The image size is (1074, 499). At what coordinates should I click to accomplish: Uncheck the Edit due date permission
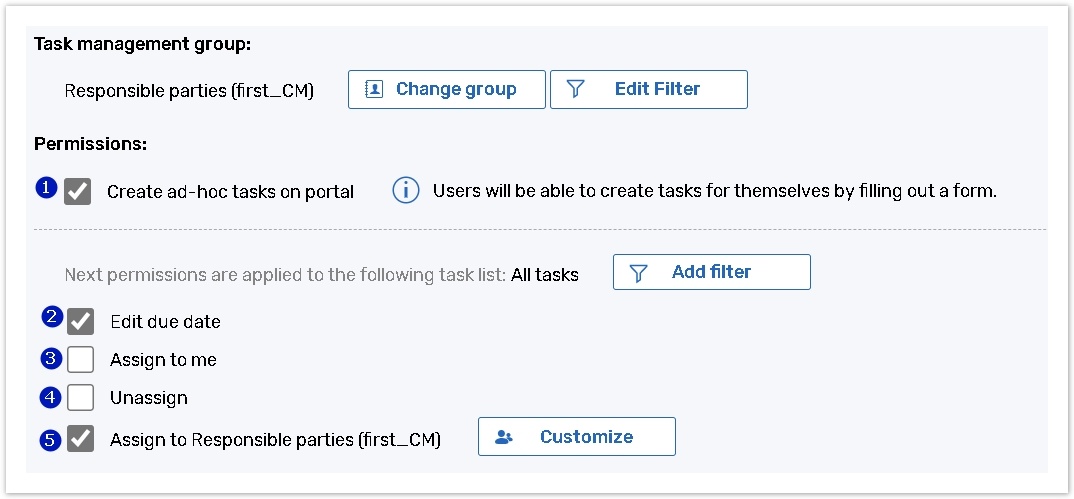(80, 322)
